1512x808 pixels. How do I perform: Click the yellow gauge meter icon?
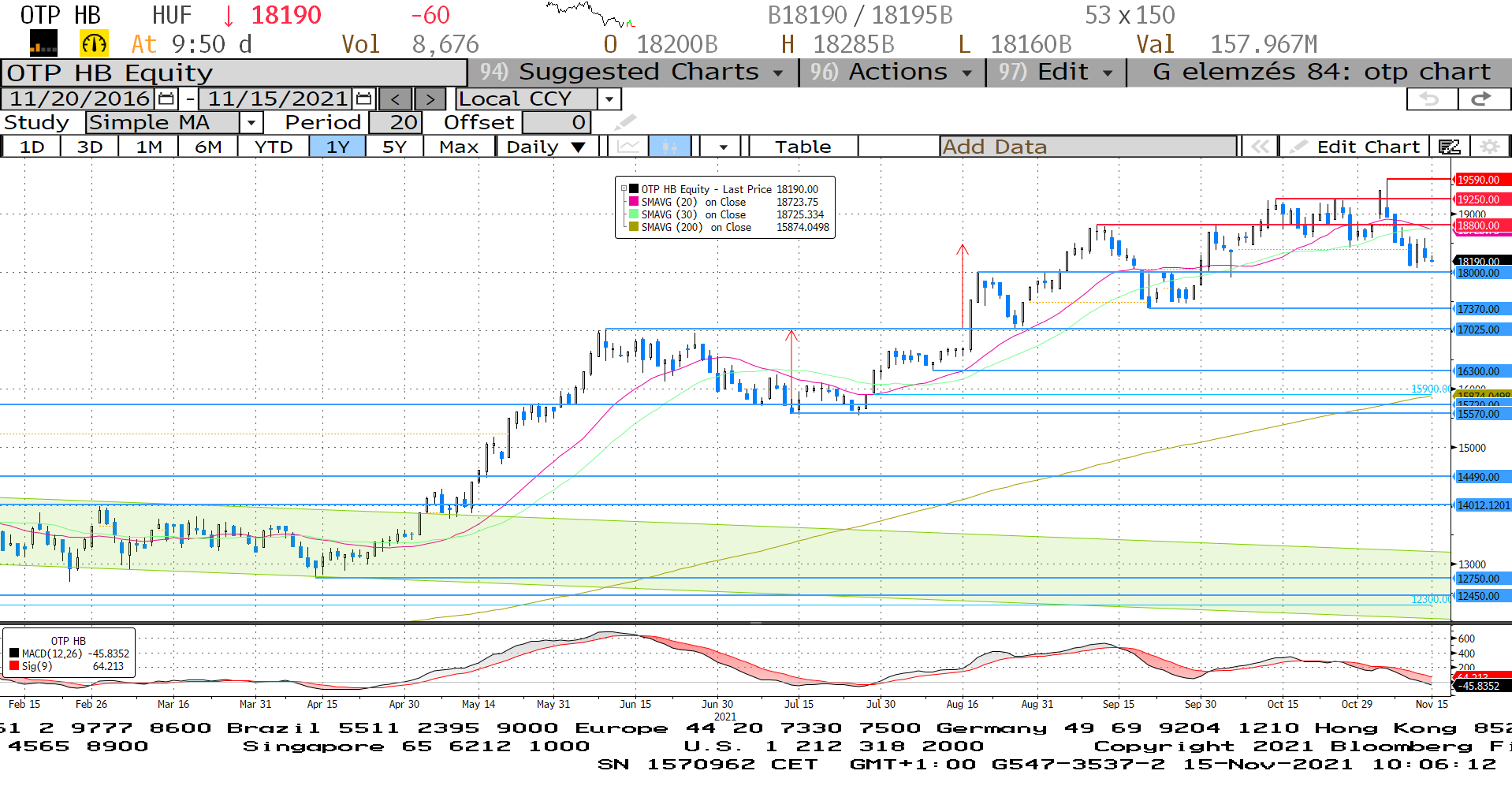pyautogui.click(x=94, y=43)
